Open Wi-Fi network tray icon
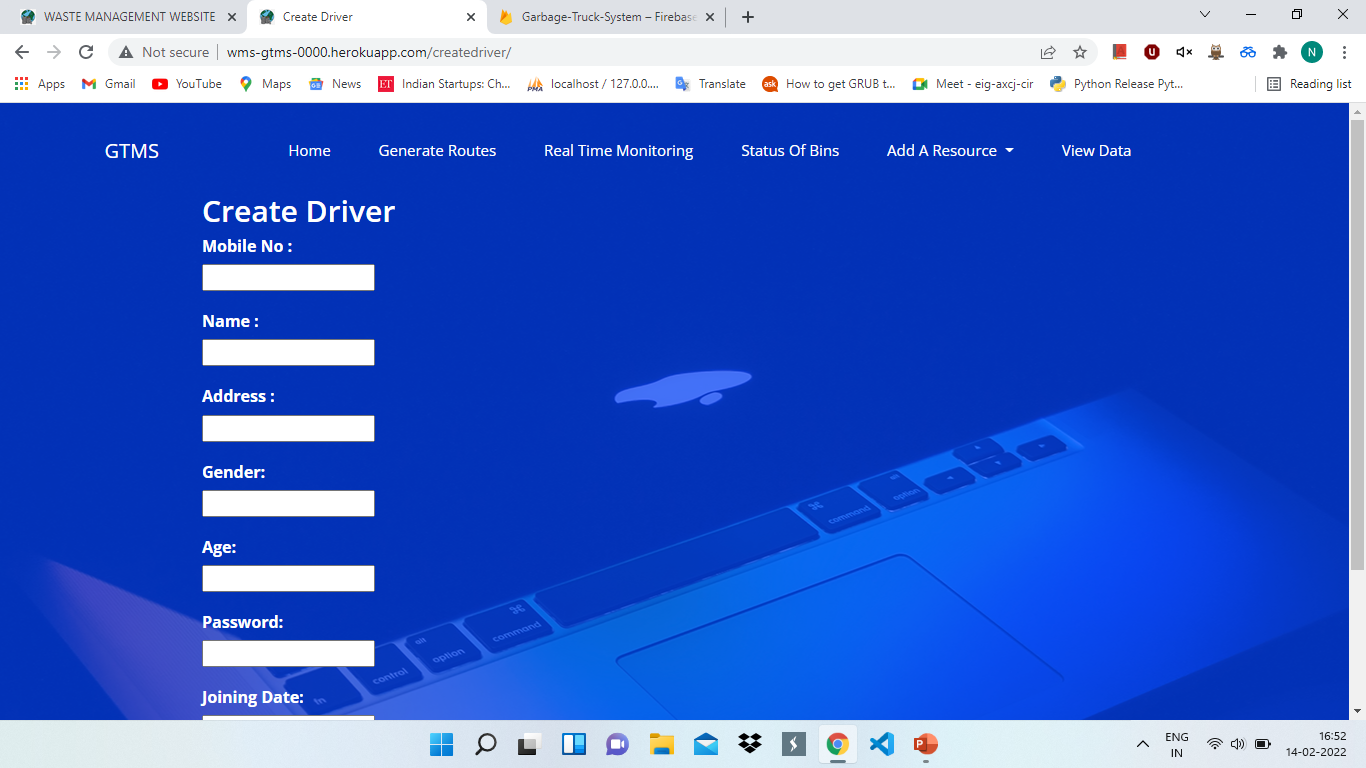The height and width of the screenshot is (768, 1366). coord(1214,744)
